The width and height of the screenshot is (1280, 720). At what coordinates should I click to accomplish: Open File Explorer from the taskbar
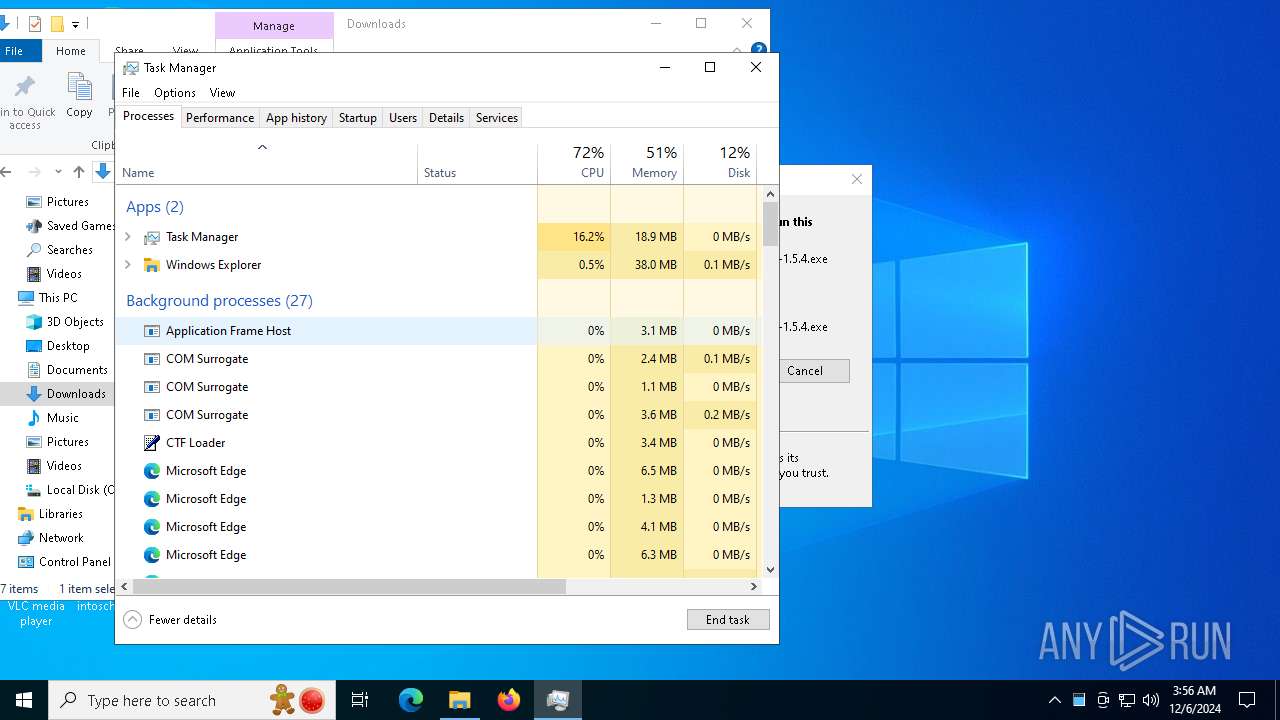(460, 700)
